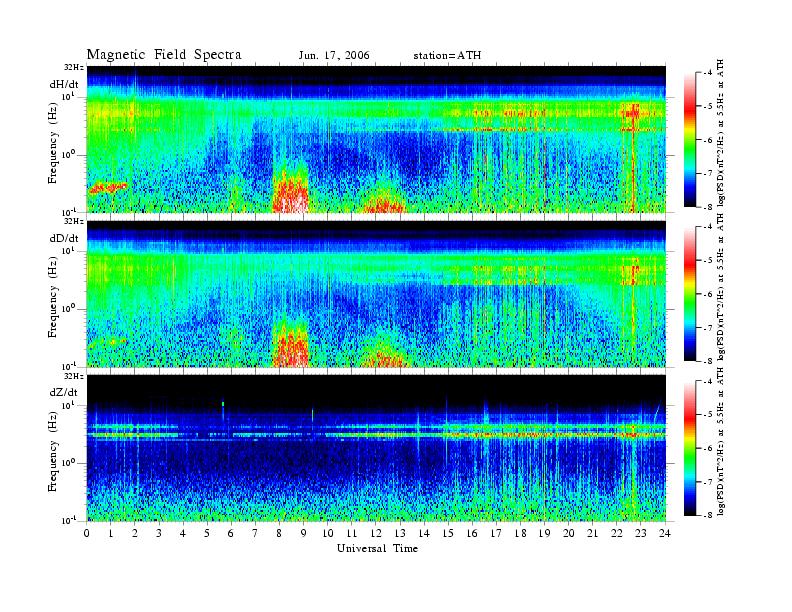This screenshot has height=612, width=792.
Task: Click the "station=ATH" label
Action: [x=447, y=56]
